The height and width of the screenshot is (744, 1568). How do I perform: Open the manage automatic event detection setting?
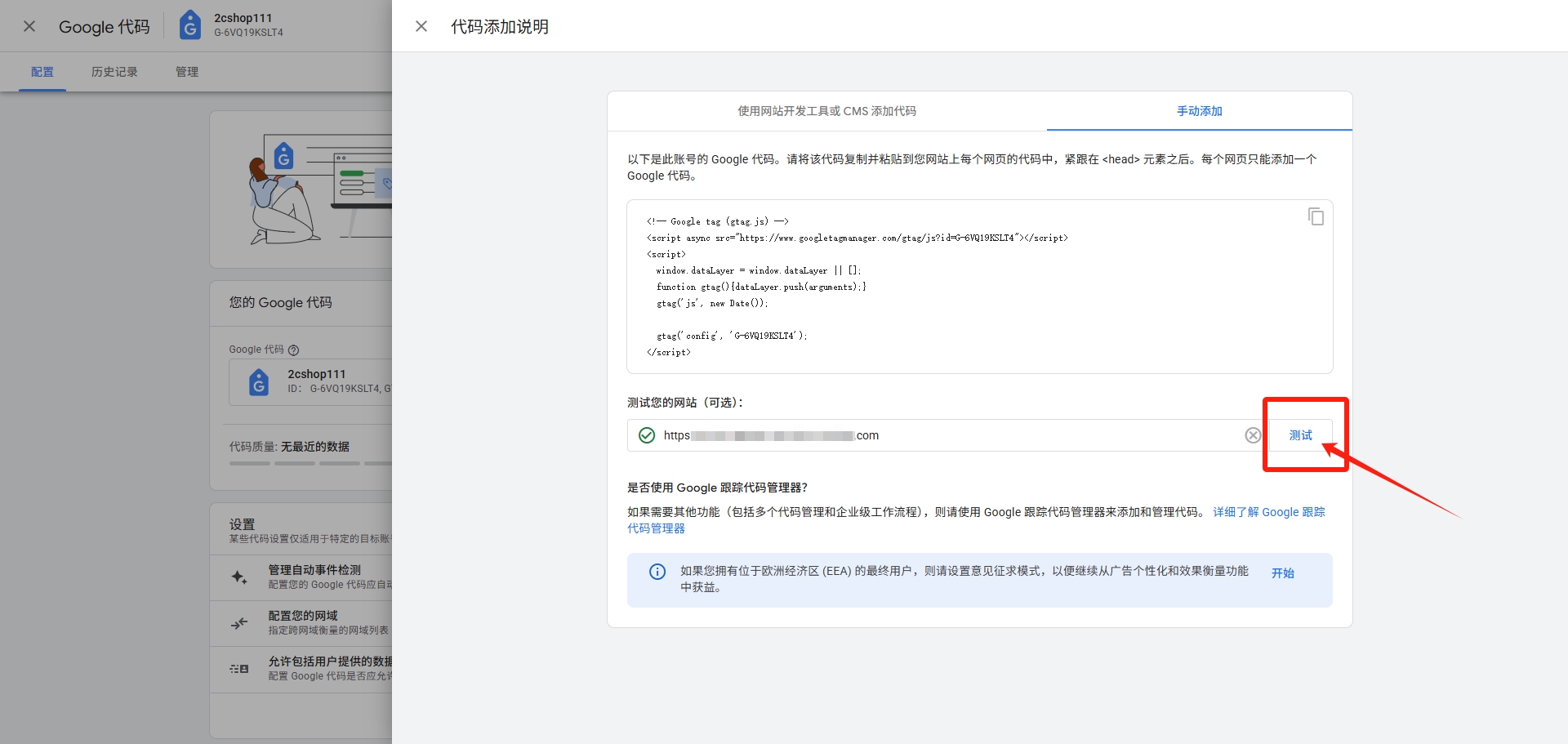click(x=314, y=577)
